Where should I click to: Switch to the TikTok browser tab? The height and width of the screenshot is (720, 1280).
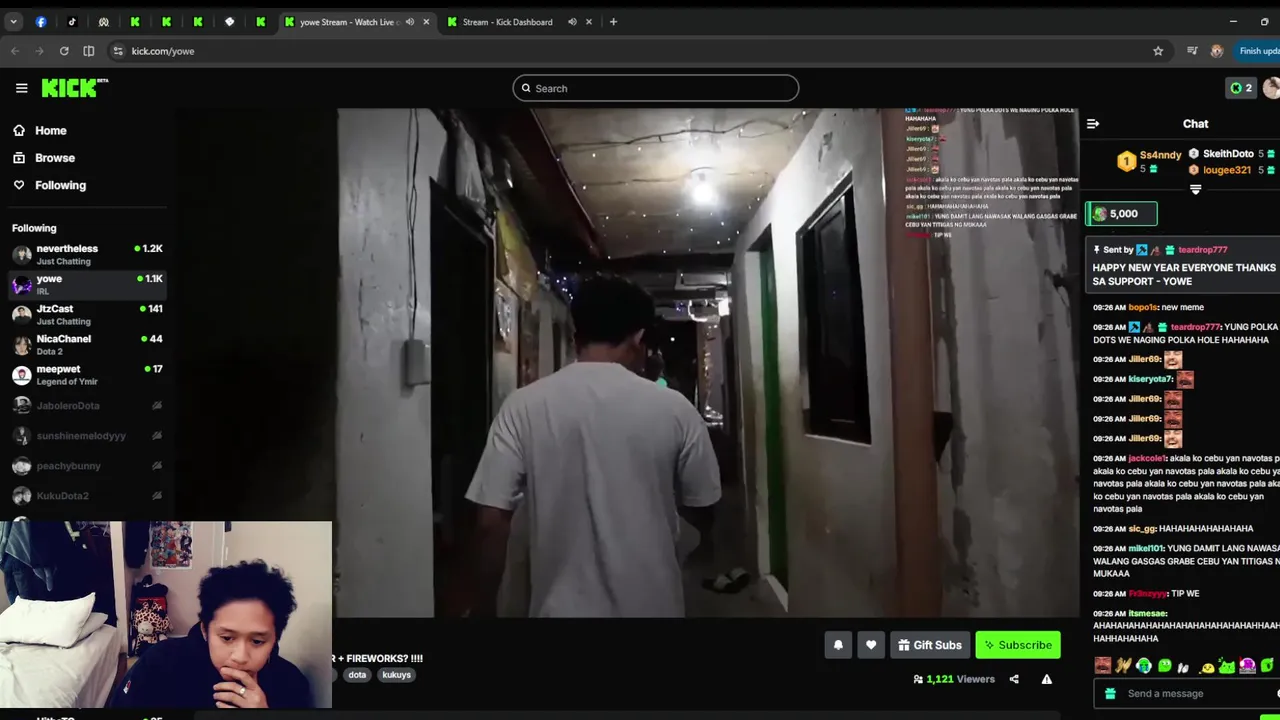tap(72, 22)
